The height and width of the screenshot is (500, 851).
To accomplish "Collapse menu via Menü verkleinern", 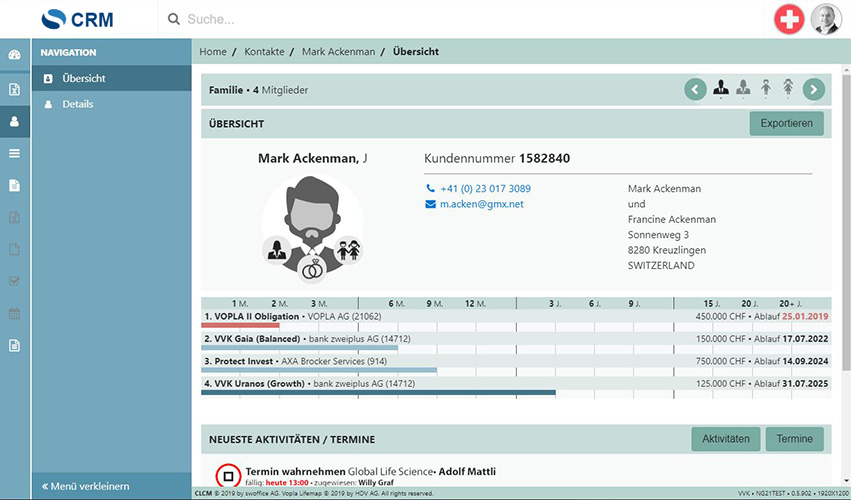I will pyautogui.click(x=86, y=486).
